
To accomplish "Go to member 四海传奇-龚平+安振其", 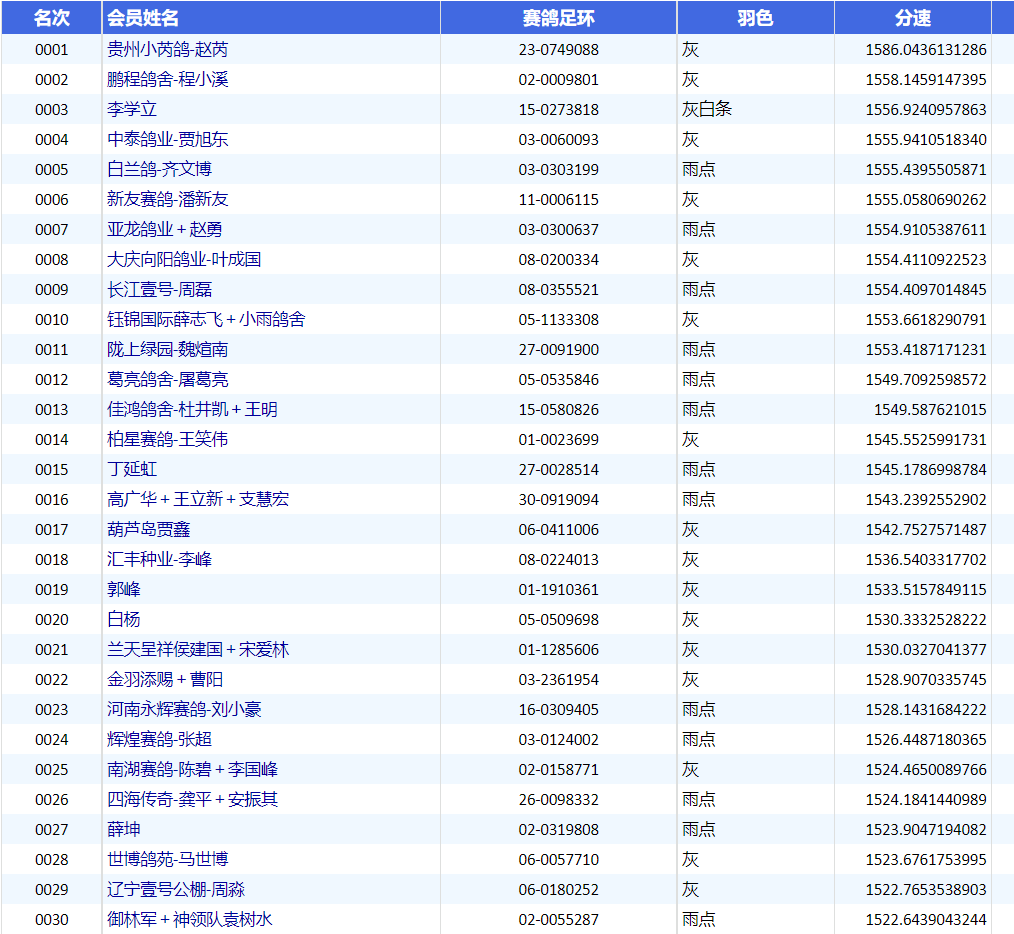I will [x=192, y=799].
